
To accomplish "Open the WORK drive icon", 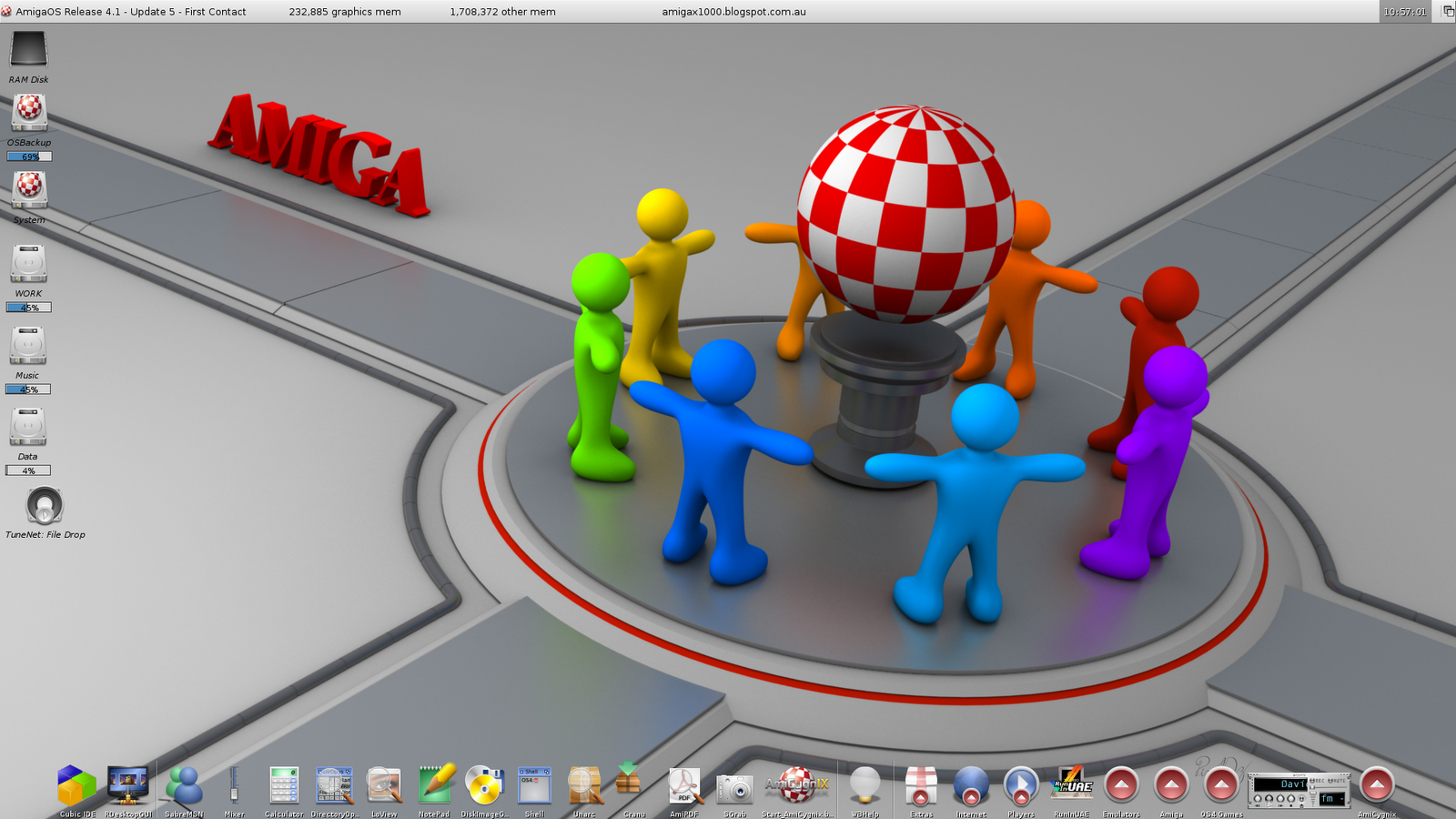I will 28,264.
